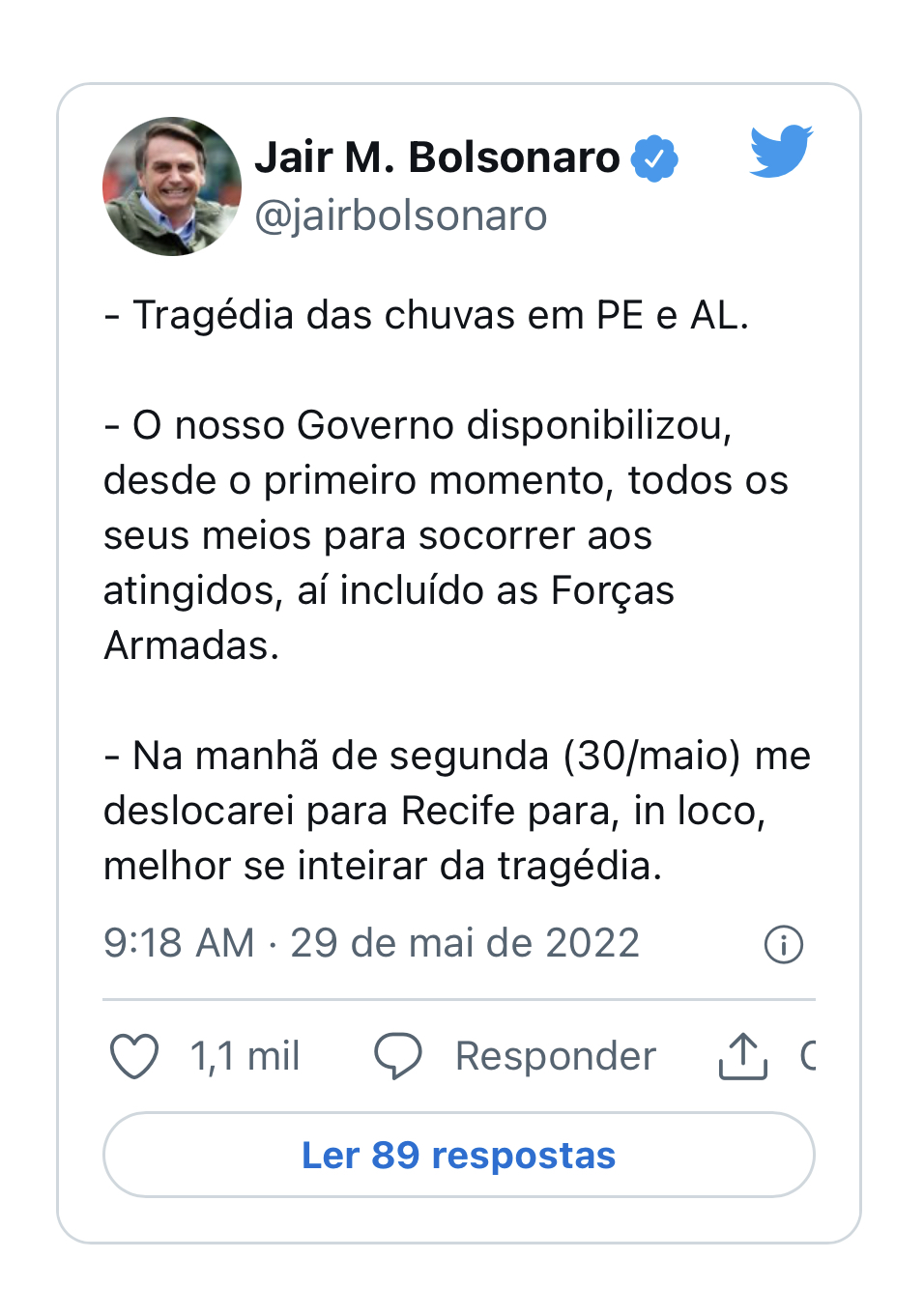Click the 'O nosso Governo disponibilizou' line
924x1316 pixels.
tap(418, 425)
